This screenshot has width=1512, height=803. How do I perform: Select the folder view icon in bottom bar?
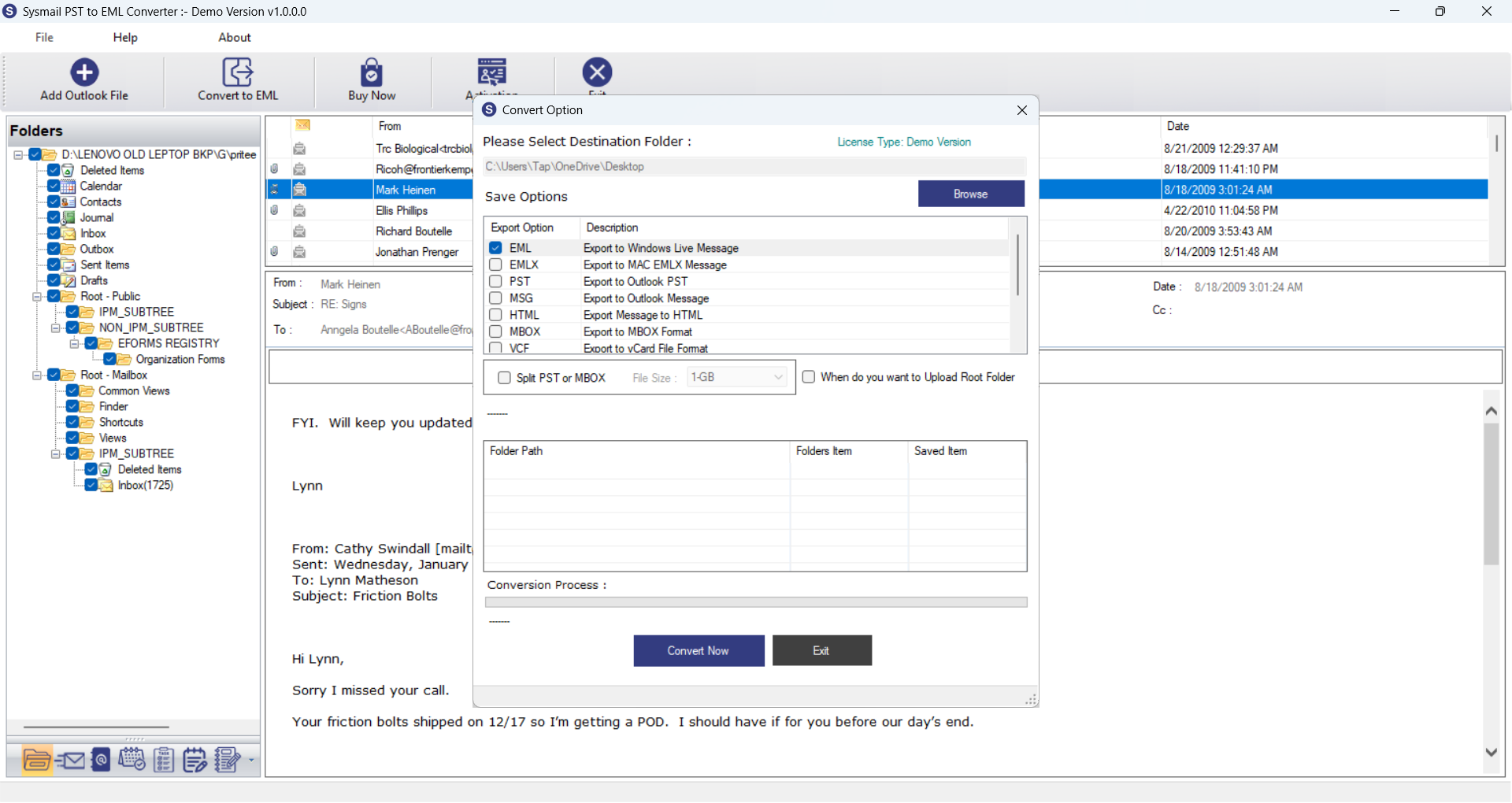[x=37, y=760]
